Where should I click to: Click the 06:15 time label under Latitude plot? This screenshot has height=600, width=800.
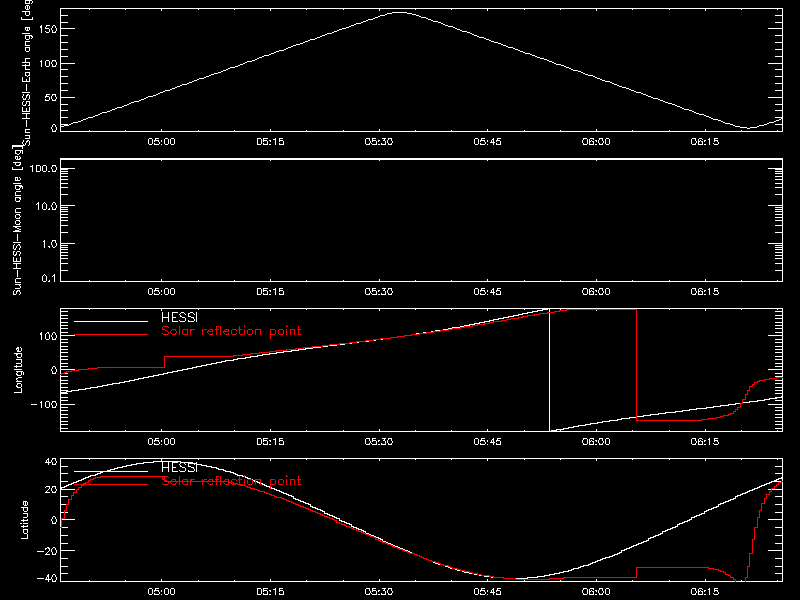705,592
